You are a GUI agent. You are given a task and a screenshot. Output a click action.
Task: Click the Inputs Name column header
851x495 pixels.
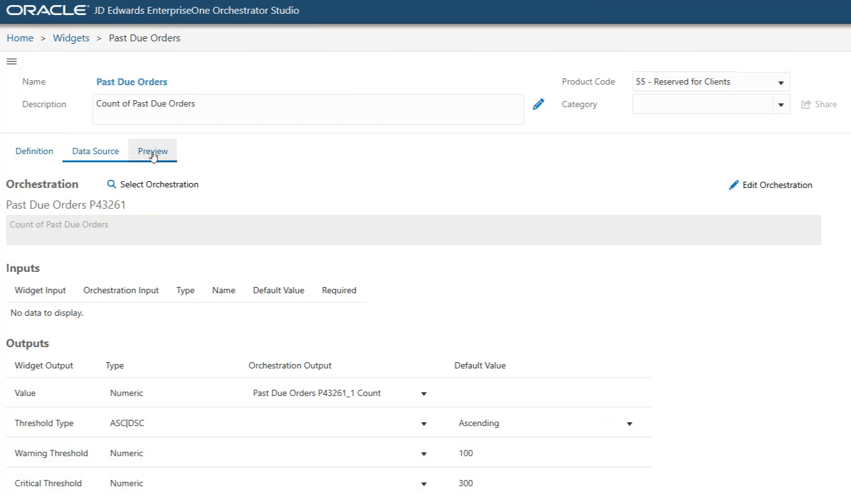(x=224, y=290)
